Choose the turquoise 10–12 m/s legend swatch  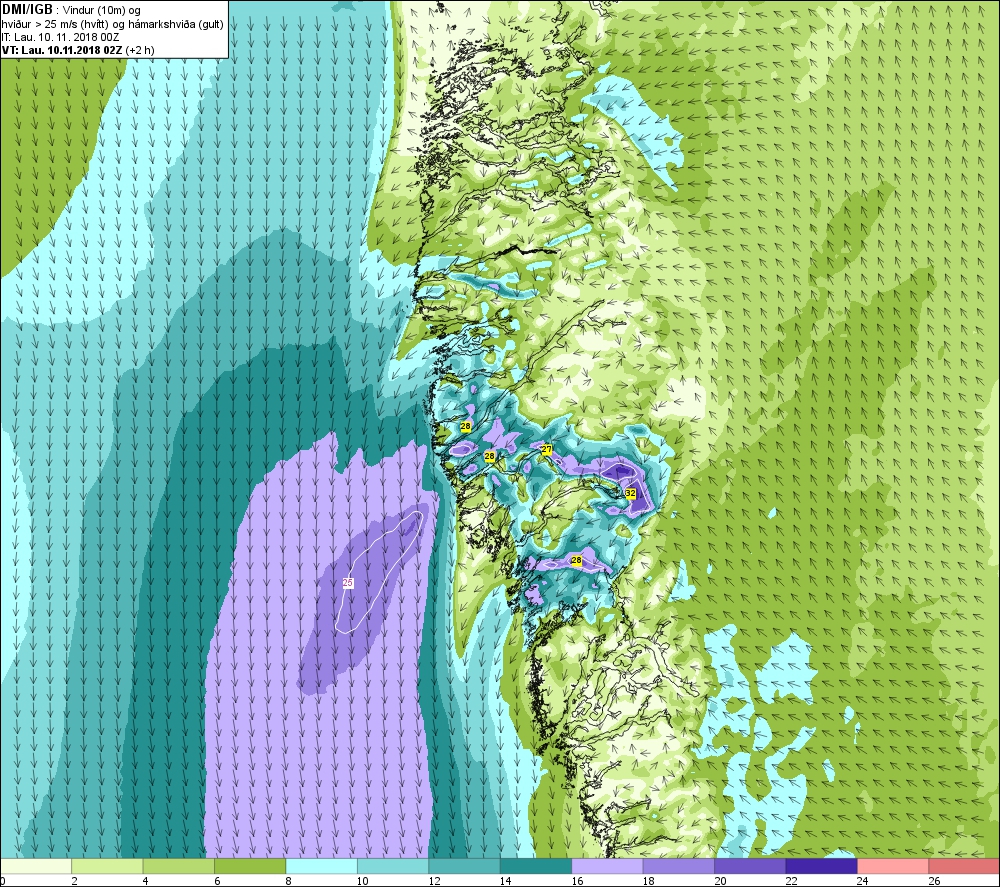coord(393,866)
